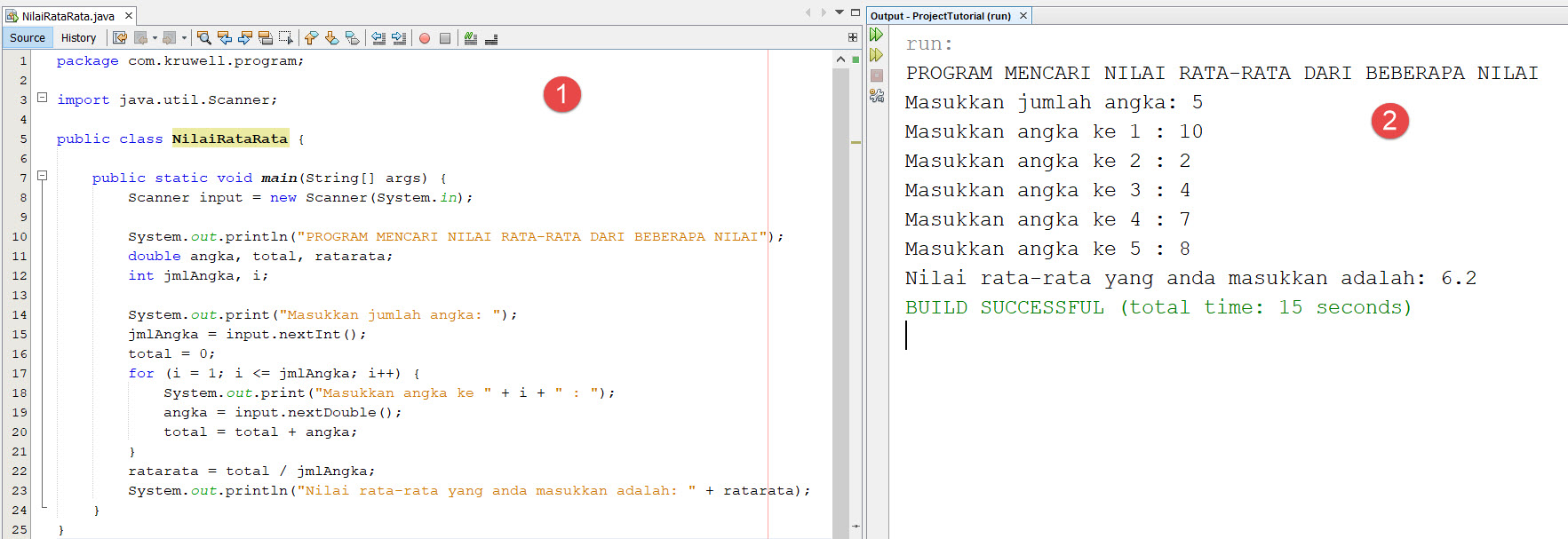Click editor scroll documents right arrow
The height and width of the screenshot is (539, 1568).
pyautogui.click(x=824, y=12)
